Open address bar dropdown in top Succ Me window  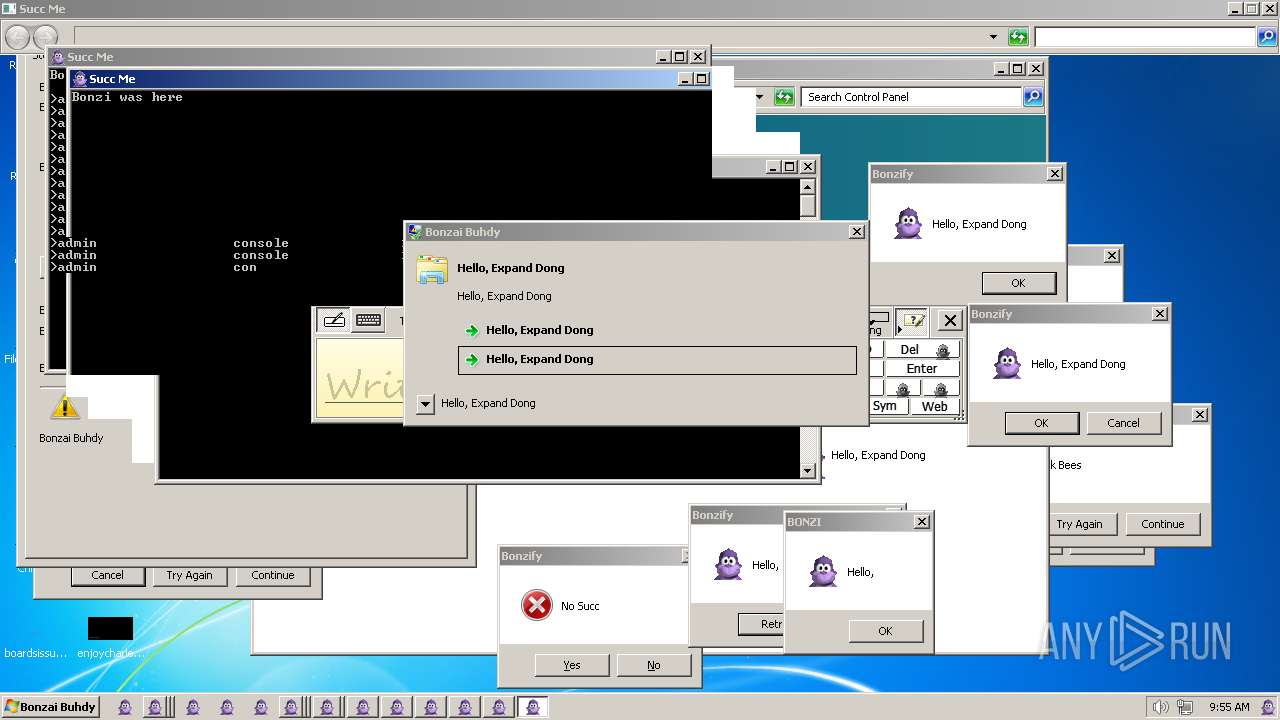coord(993,37)
